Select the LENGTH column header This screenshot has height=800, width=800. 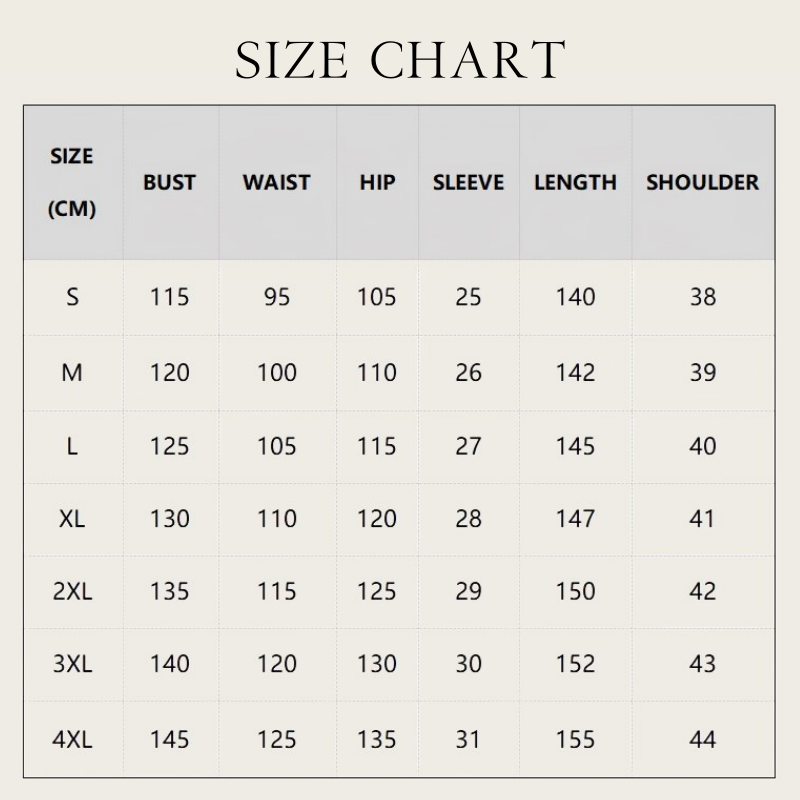(x=575, y=183)
